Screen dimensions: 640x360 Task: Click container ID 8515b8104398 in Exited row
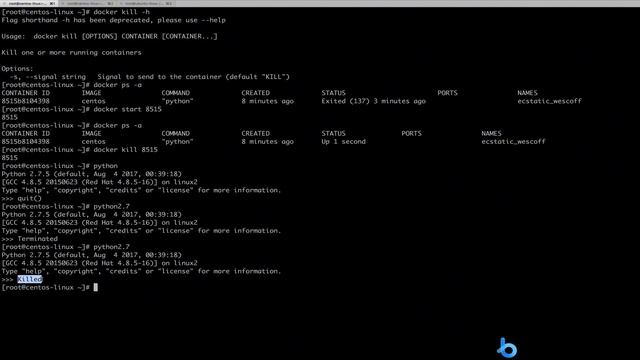[25, 101]
